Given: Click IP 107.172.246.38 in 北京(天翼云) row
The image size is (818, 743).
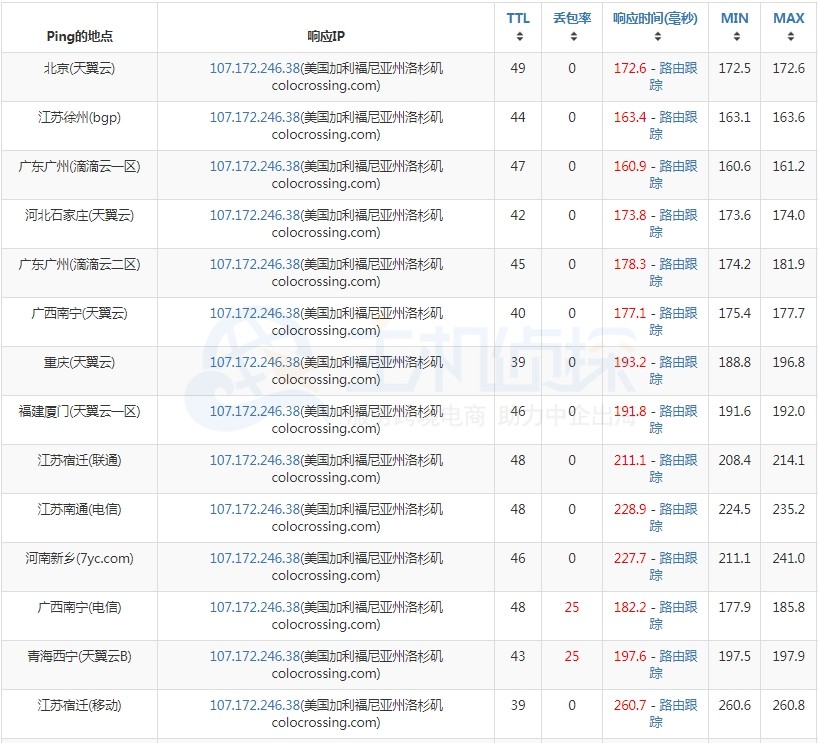Looking at the screenshot, I should coord(254,68).
